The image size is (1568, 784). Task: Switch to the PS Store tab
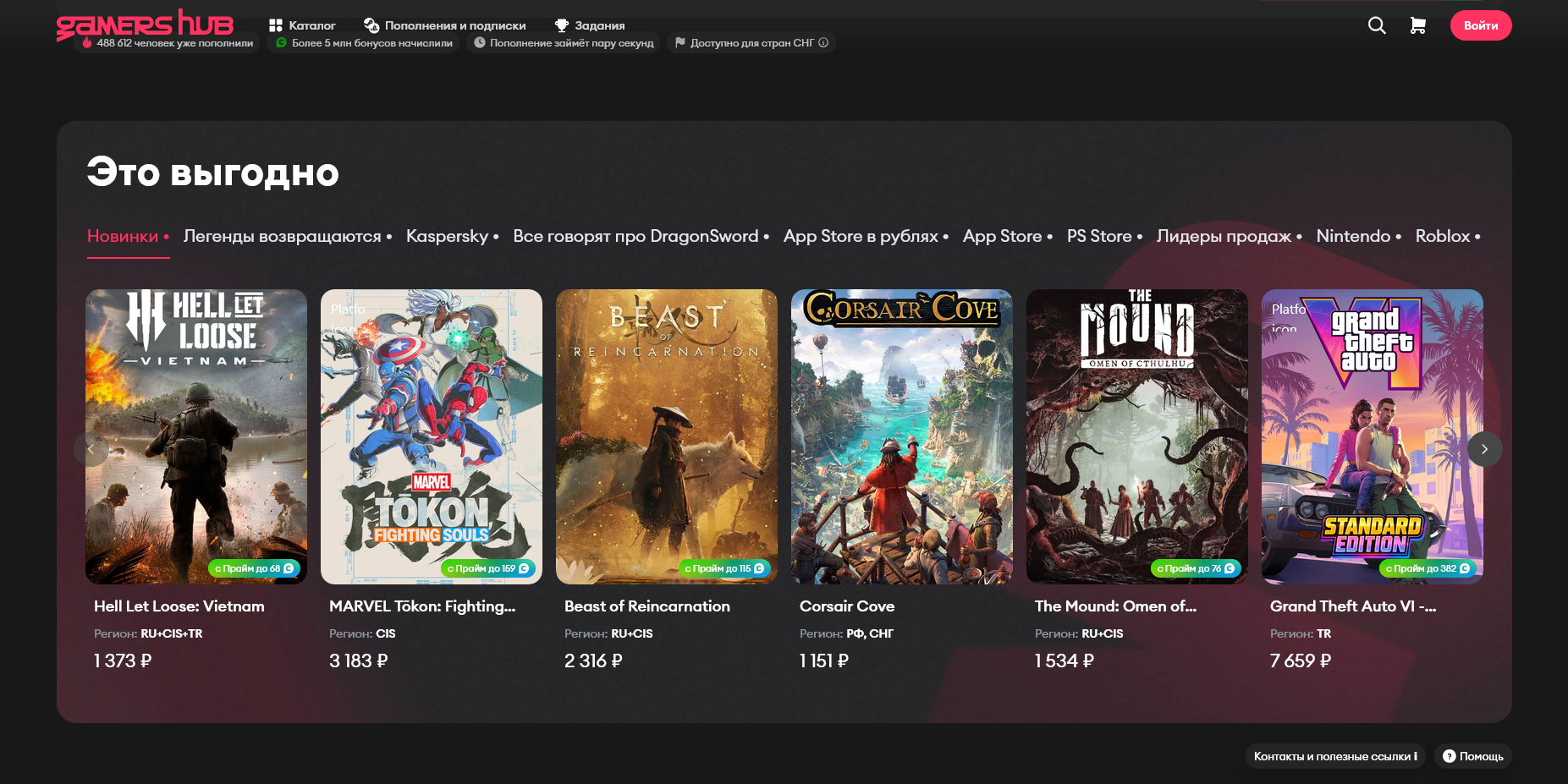tap(1104, 236)
